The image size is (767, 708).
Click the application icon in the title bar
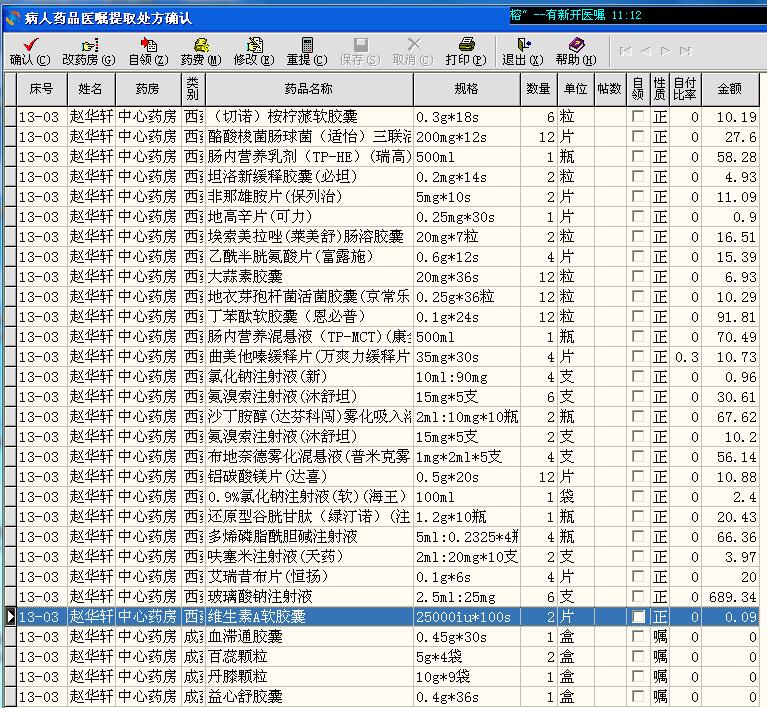point(12,18)
